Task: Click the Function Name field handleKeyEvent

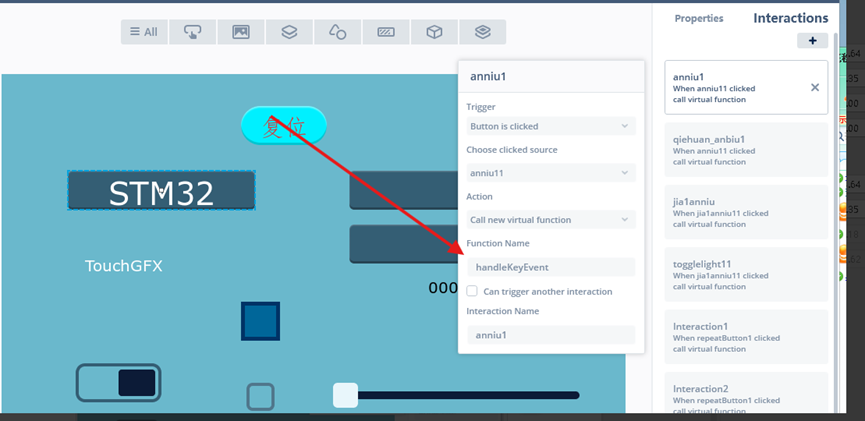Action: (x=551, y=268)
